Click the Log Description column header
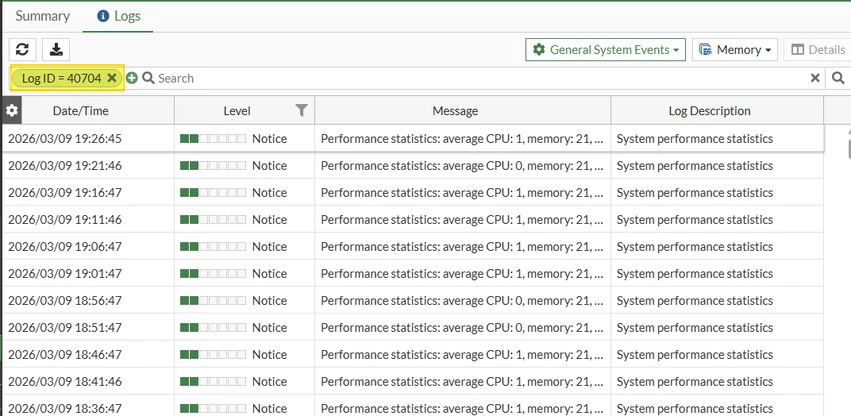 point(709,111)
